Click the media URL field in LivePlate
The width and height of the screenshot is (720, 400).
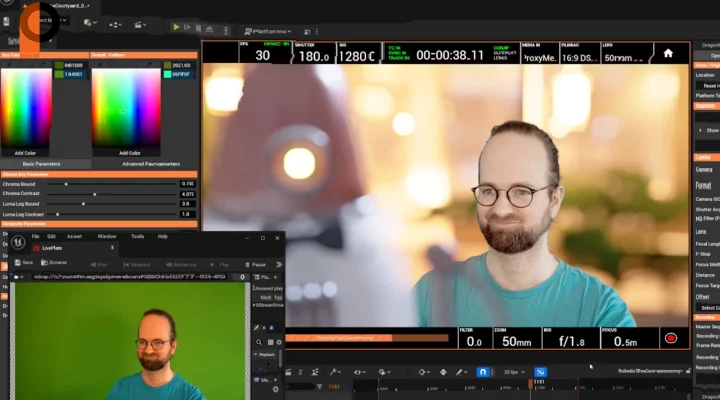coord(130,277)
